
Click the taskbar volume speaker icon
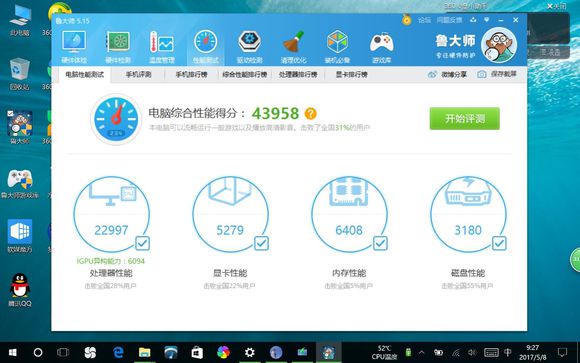pos(472,352)
